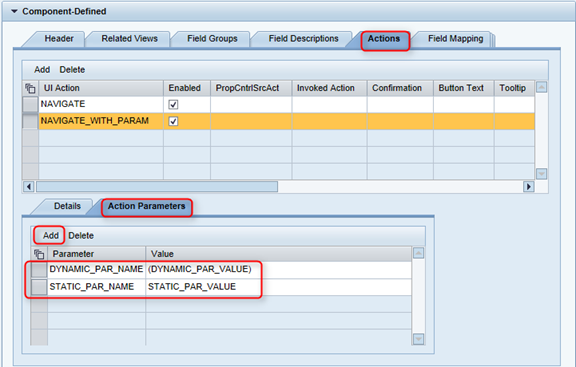
Task: Switch to Field Descriptions tab
Action: coord(303,39)
